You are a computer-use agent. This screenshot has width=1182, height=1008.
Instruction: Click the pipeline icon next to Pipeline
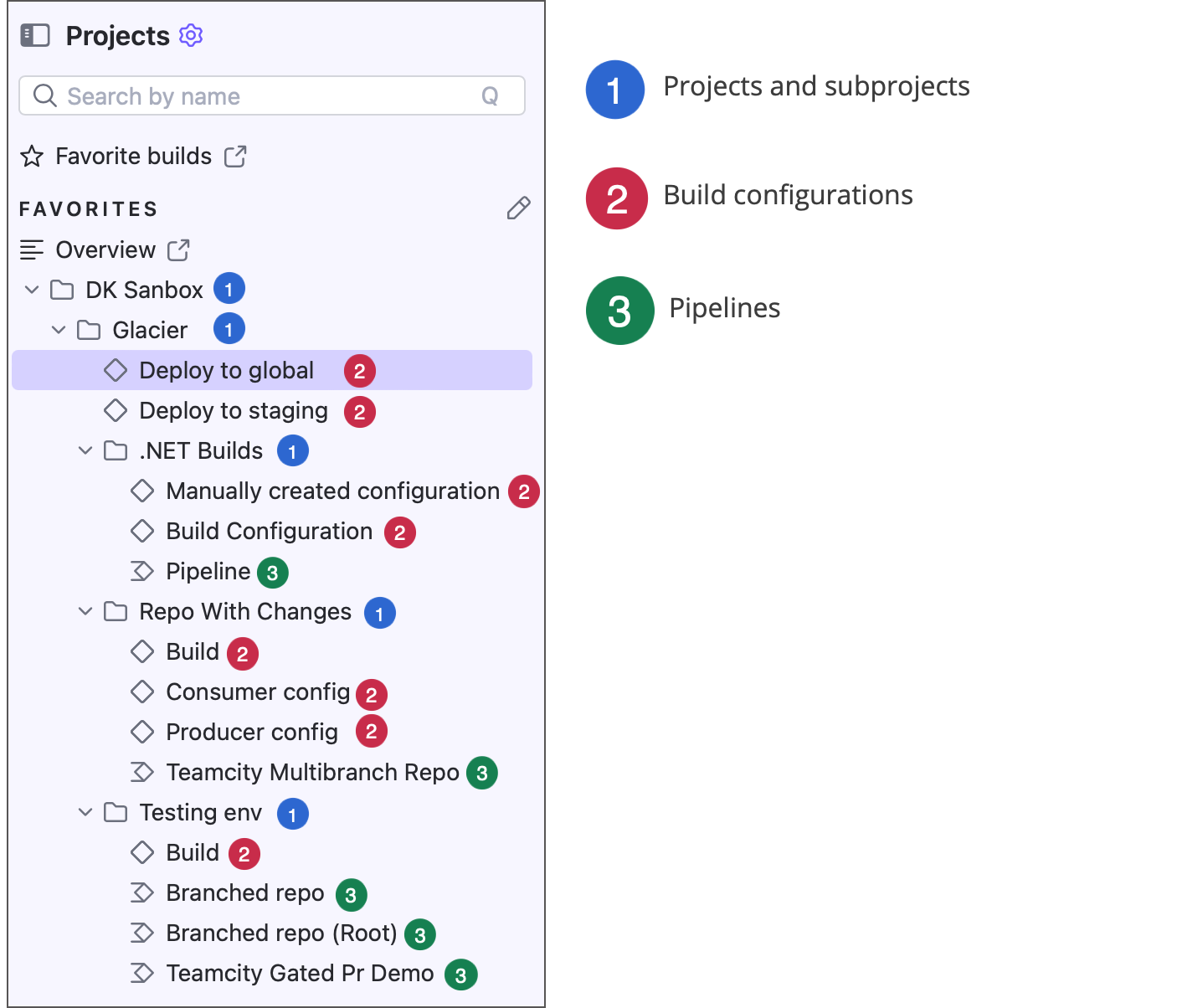click(x=142, y=571)
